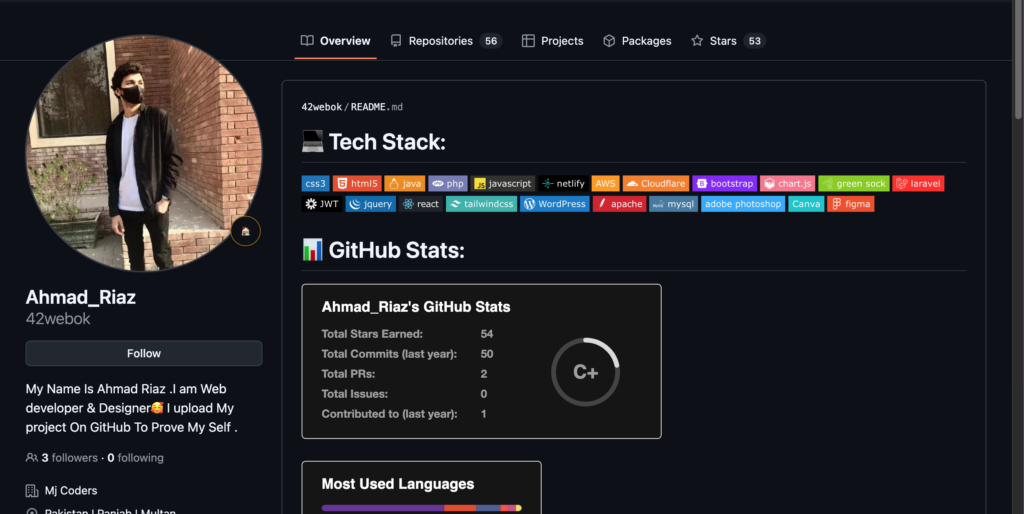Click the table icon on Projects tab
This screenshot has height=514, width=1024.
click(x=528, y=41)
